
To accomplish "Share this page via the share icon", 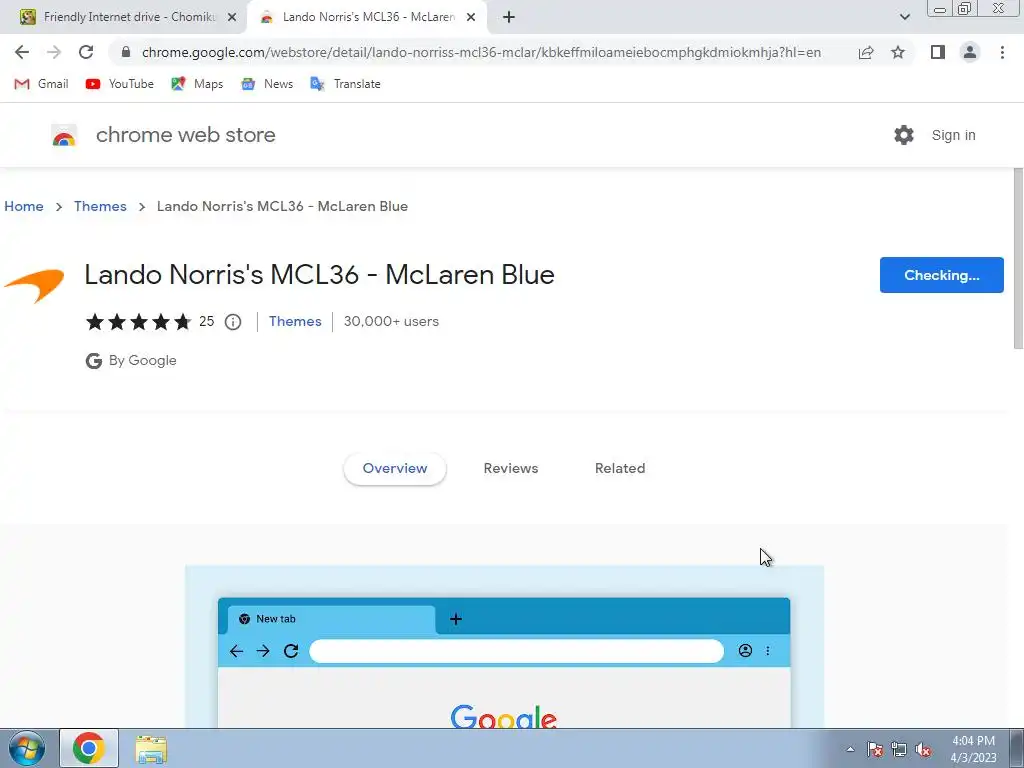I will [866, 52].
